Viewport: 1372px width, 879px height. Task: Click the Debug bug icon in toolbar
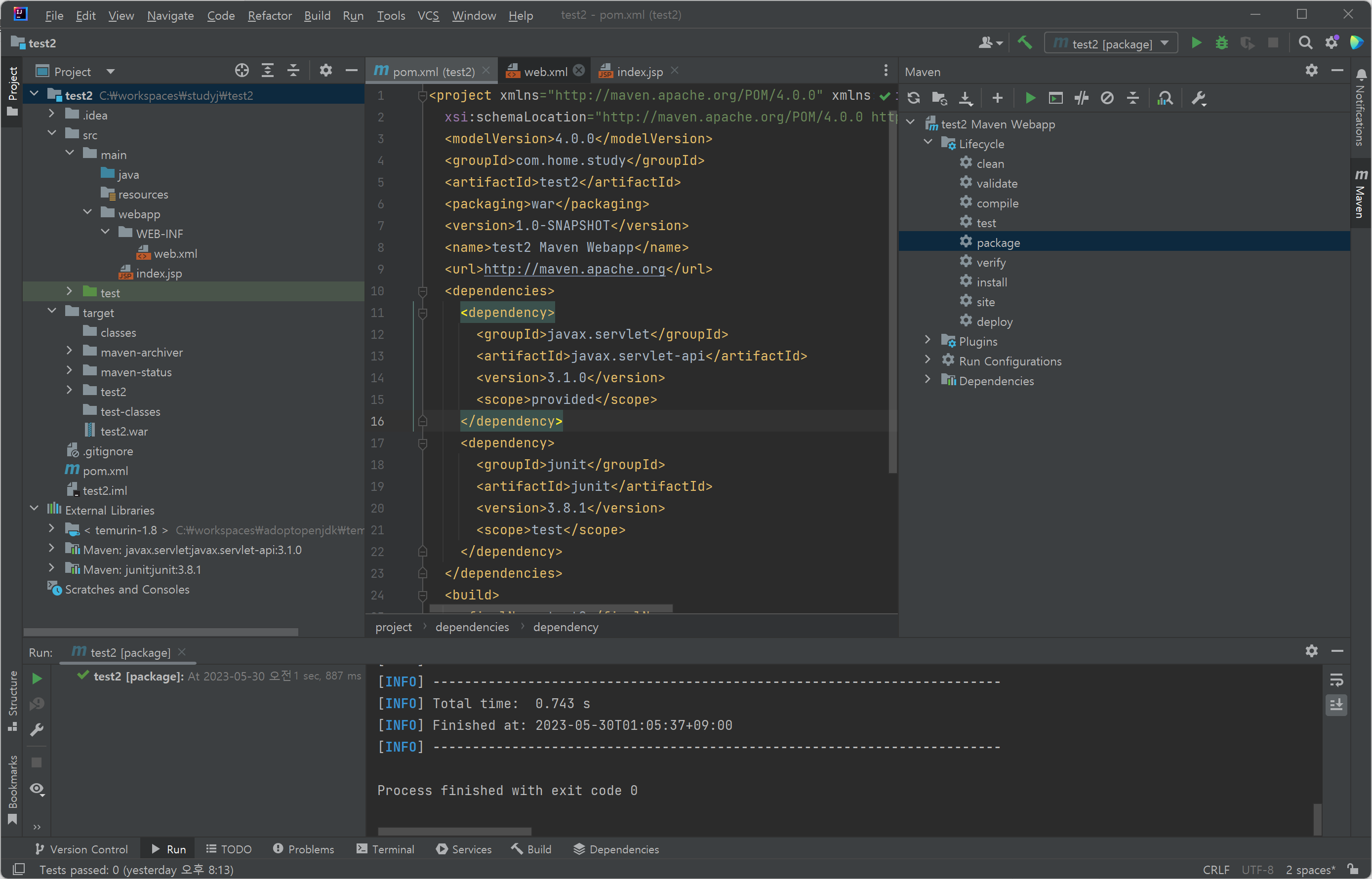click(x=1221, y=43)
